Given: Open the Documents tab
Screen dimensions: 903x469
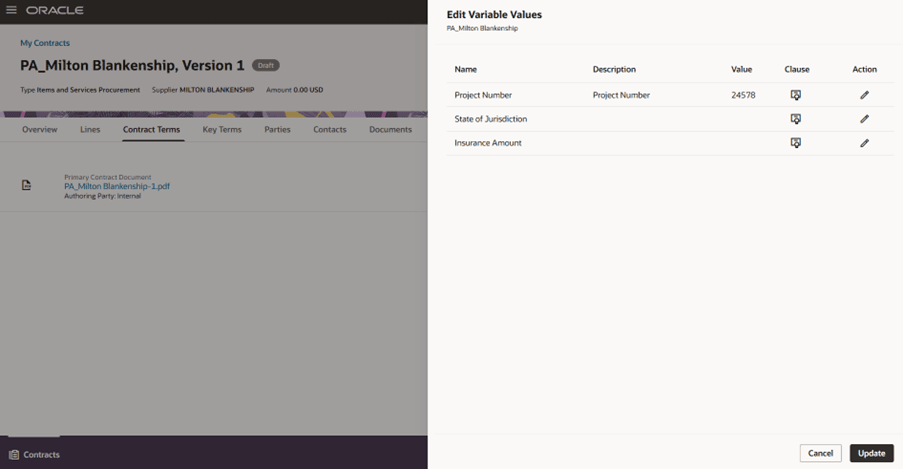Looking at the screenshot, I should click(x=390, y=130).
